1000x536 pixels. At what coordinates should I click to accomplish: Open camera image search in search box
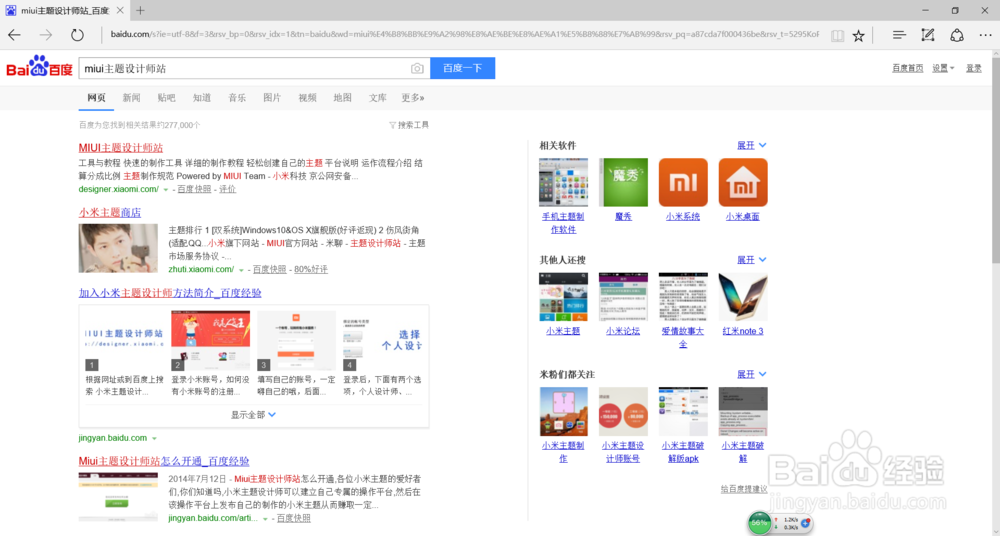click(417, 68)
